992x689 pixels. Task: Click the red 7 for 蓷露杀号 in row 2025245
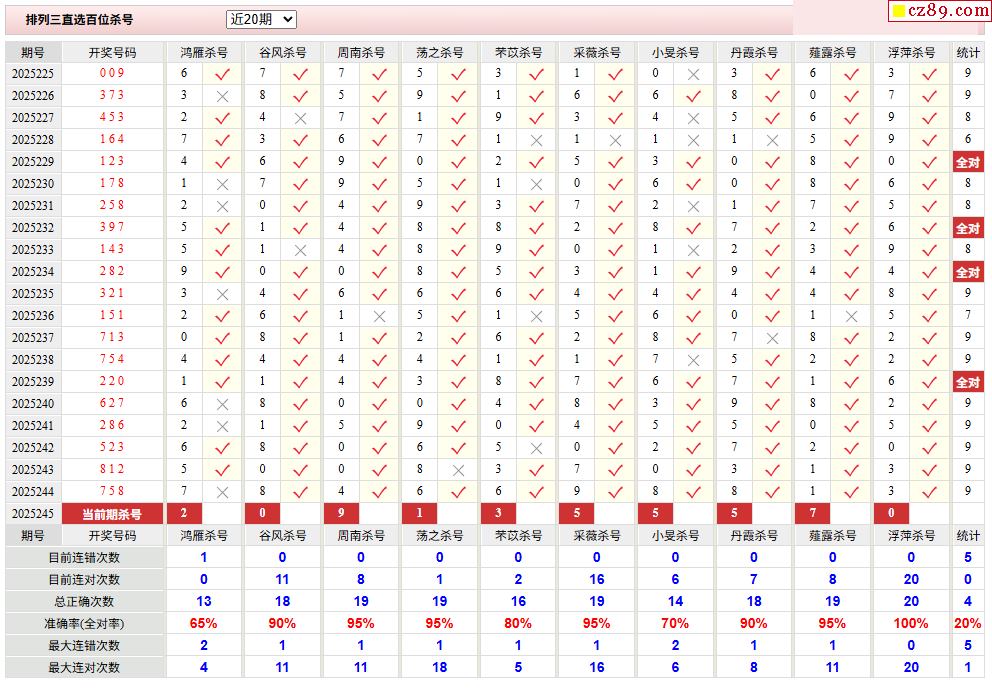tap(813, 513)
